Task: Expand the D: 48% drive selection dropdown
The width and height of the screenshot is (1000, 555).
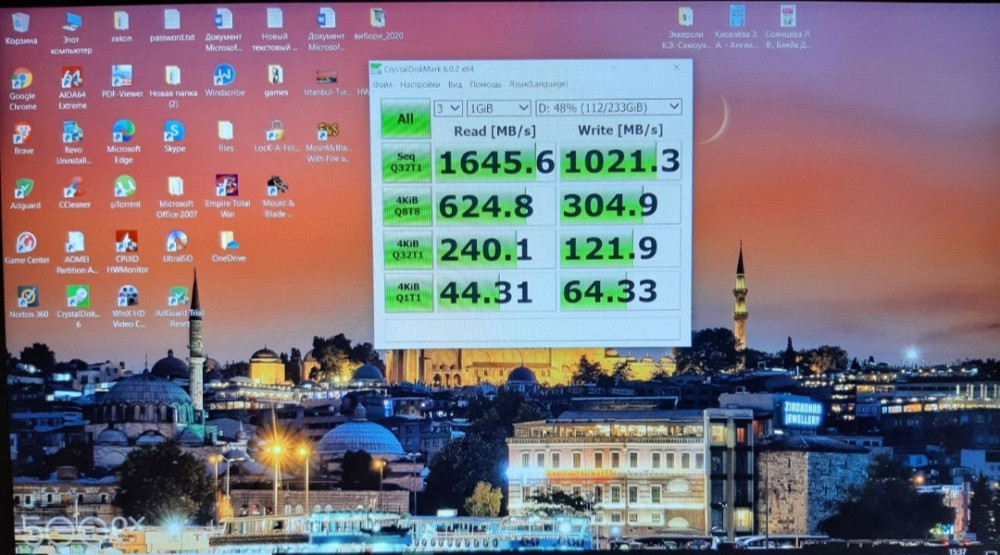Action: [x=608, y=107]
